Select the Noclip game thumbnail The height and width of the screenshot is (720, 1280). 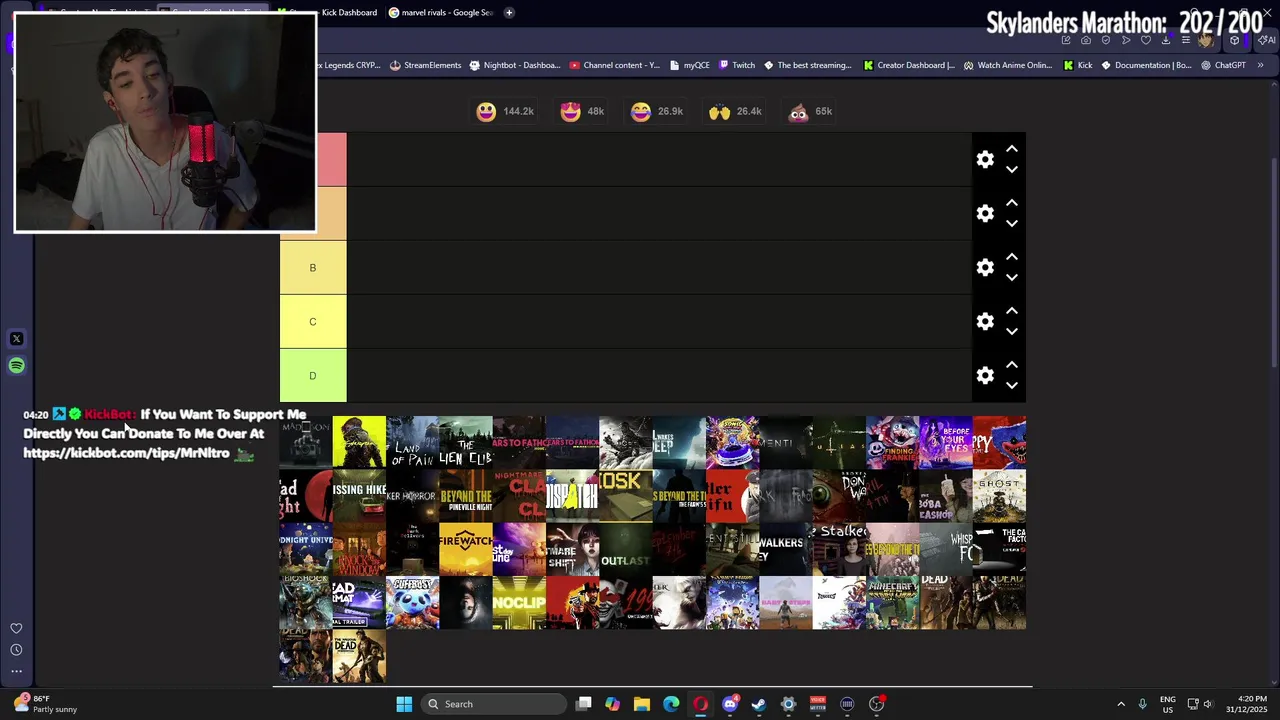pos(519,603)
